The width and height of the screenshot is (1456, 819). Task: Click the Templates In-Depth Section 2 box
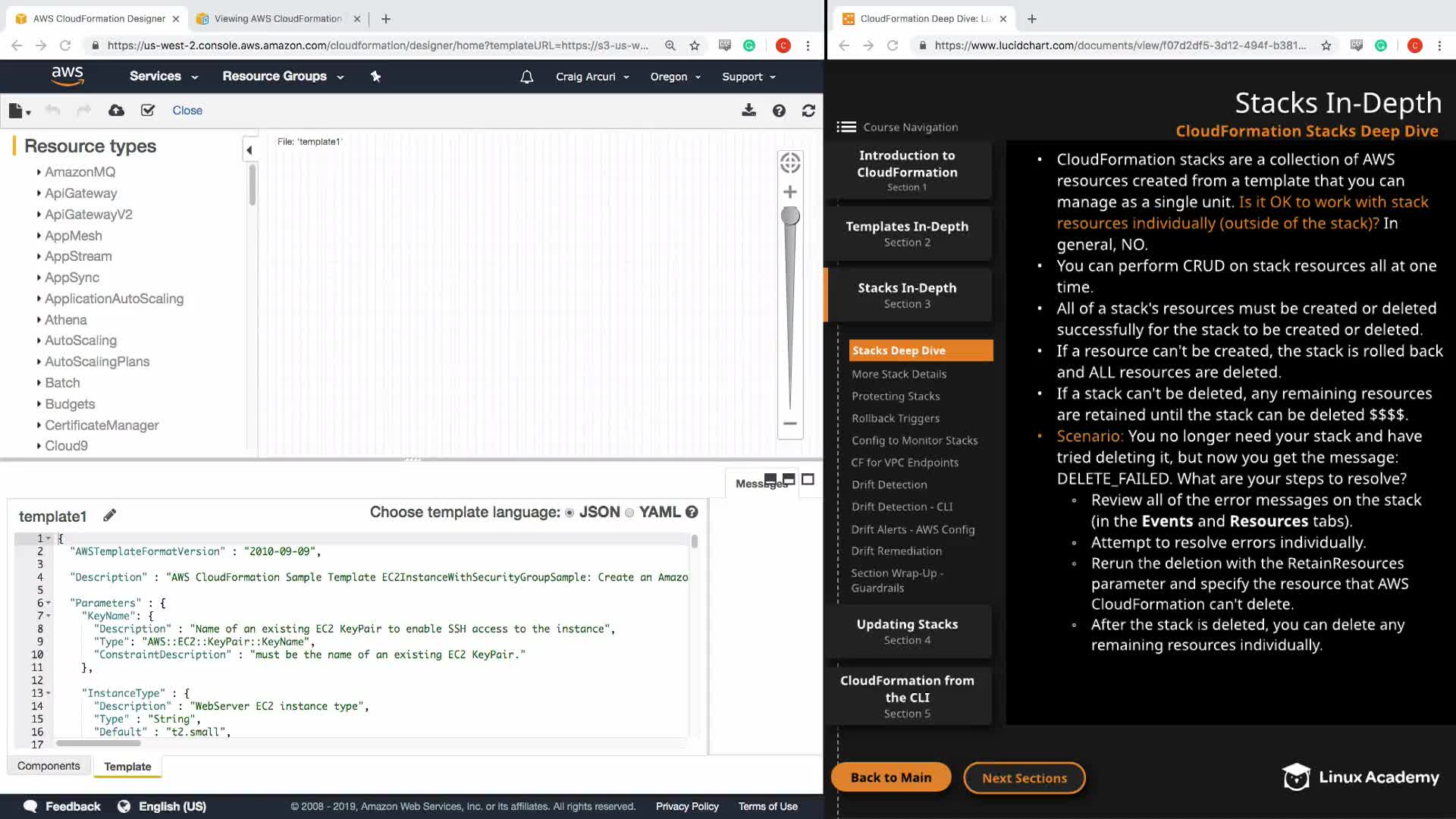click(907, 234)
